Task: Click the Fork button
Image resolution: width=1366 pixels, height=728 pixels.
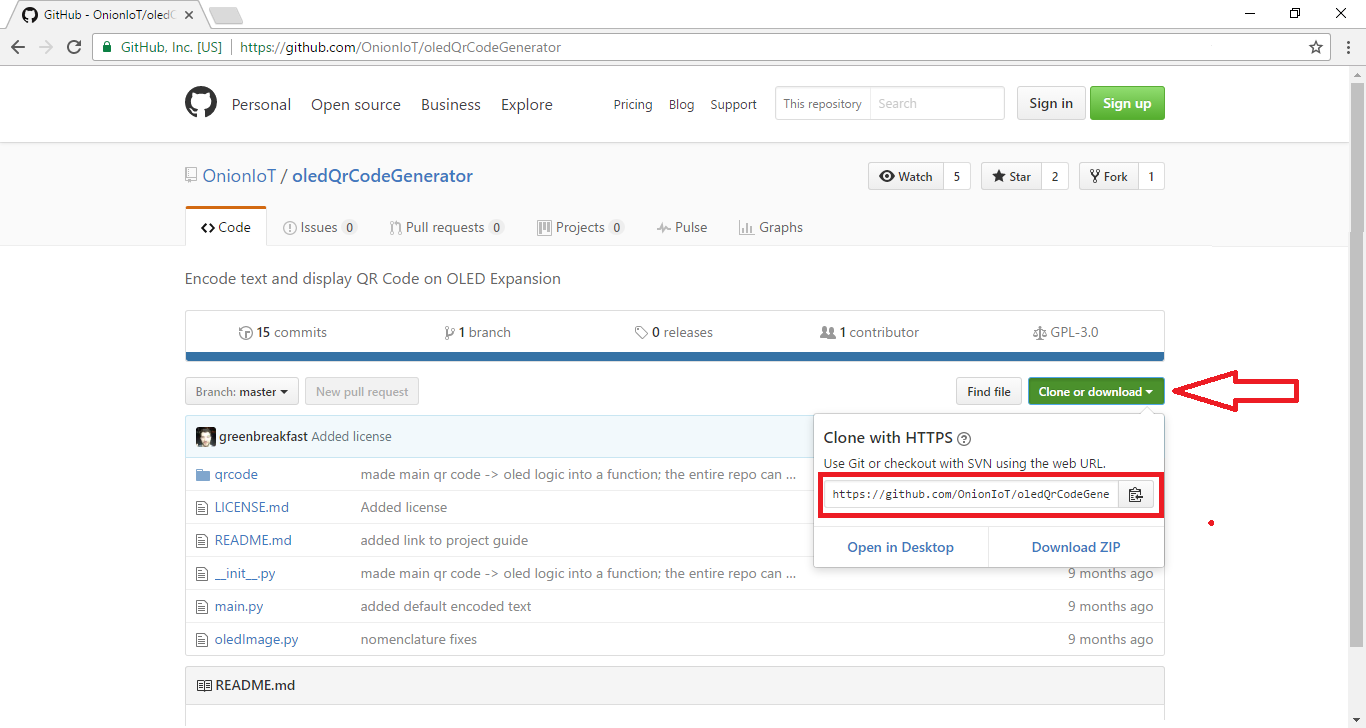Action: 1108,176
